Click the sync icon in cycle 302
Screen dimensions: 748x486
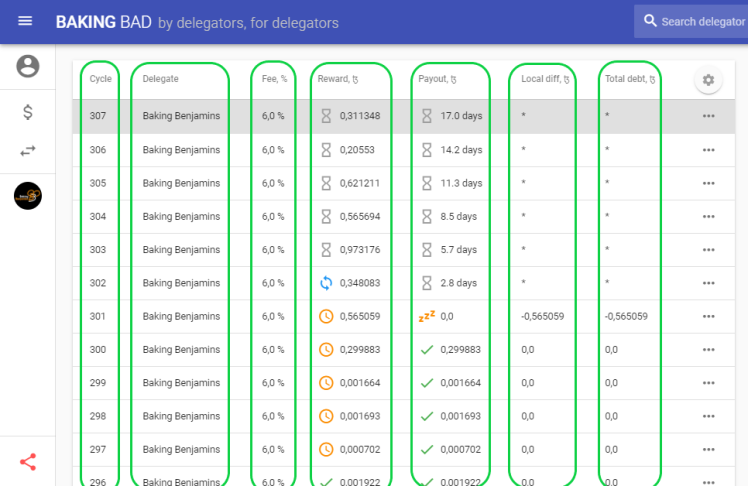326,283
